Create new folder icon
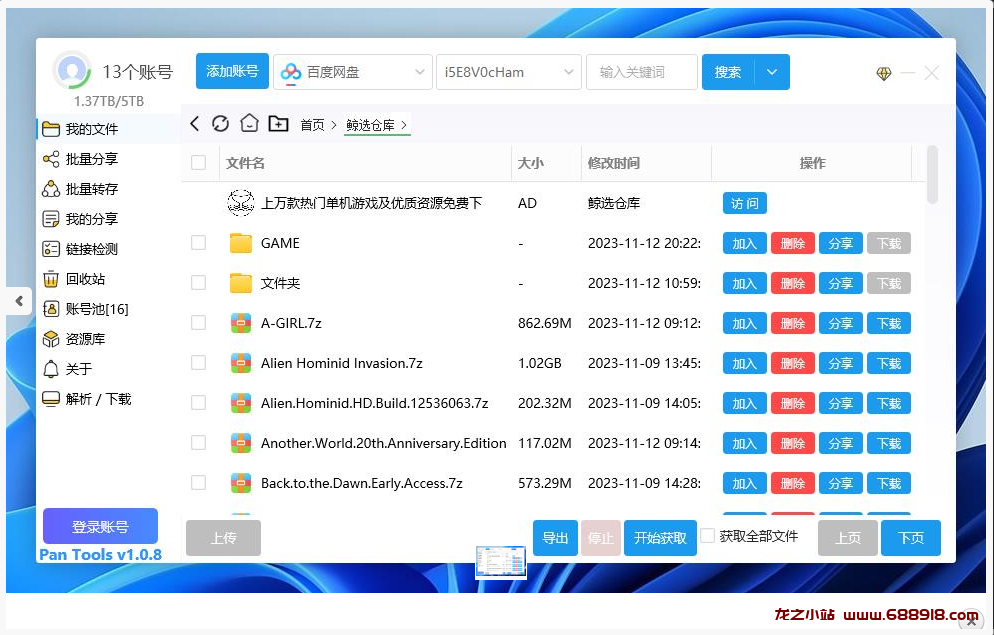This screenshot has width=994, height=635. tap(278, 124)
